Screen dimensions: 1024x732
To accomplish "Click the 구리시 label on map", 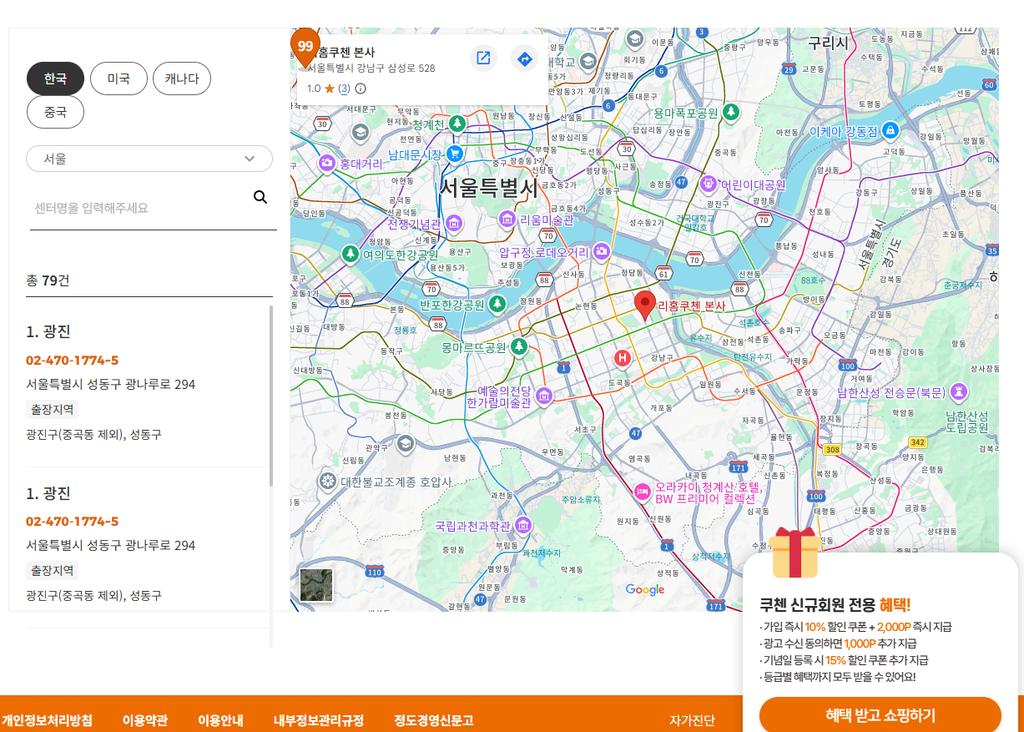I will coord(827,43).
